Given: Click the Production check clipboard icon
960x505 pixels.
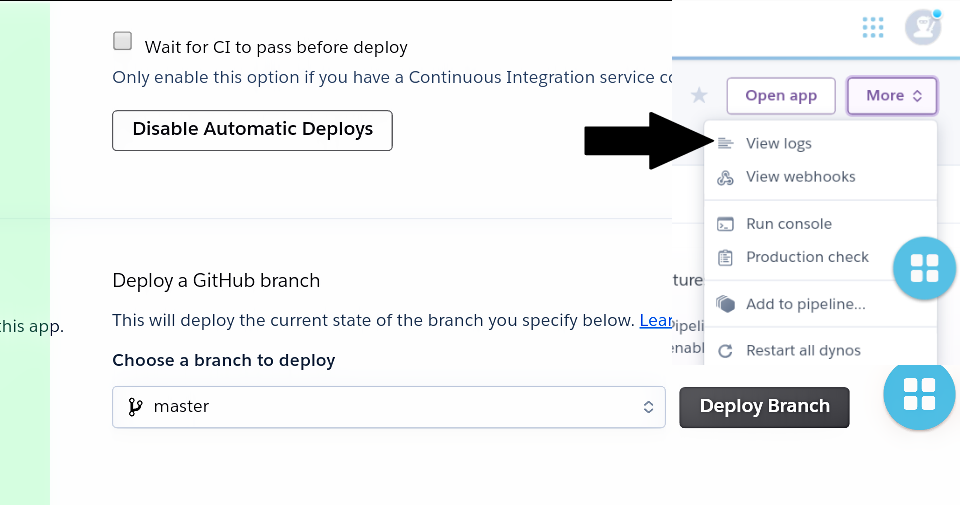Looking at the screenshot, I should coord(725,258).
